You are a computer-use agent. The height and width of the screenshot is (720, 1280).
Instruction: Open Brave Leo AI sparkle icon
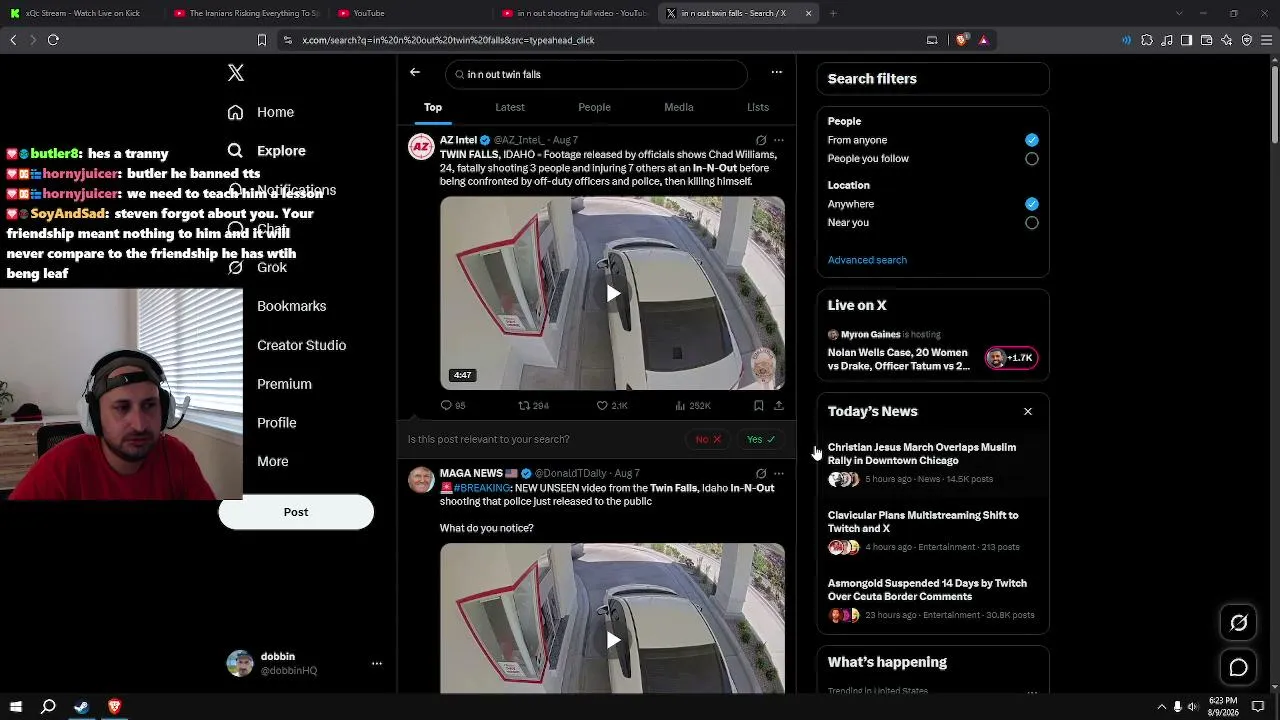click(1226, 40)
